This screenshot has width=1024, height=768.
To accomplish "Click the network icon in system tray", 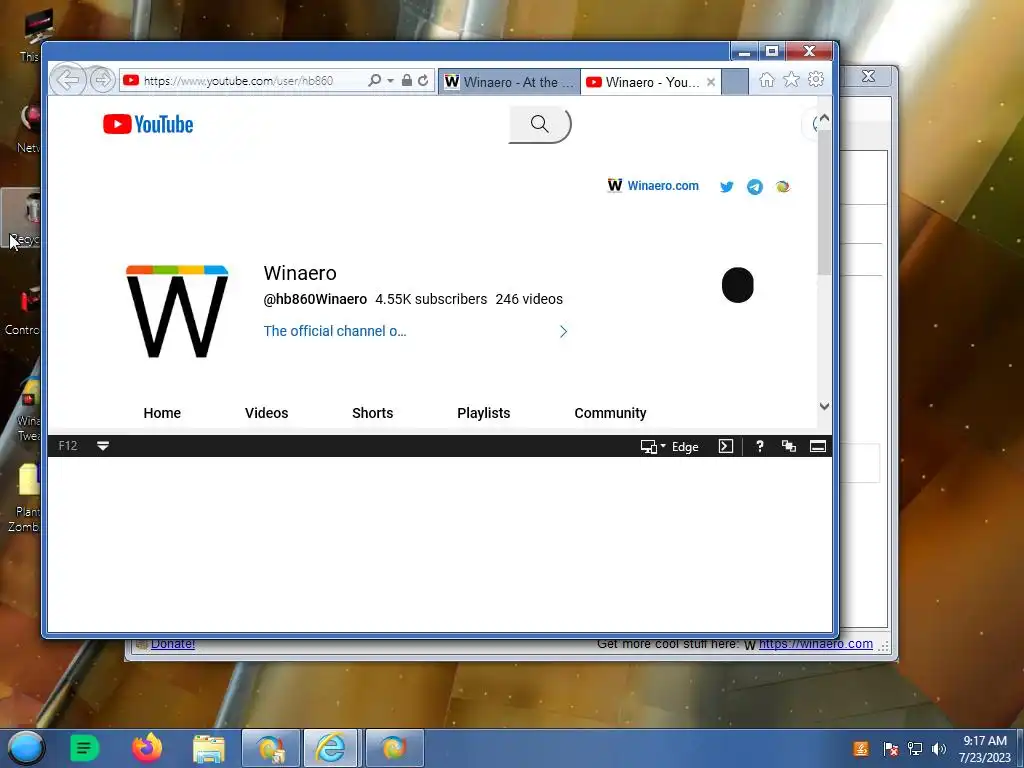I will pyautogui.click(x=915, y=749).
